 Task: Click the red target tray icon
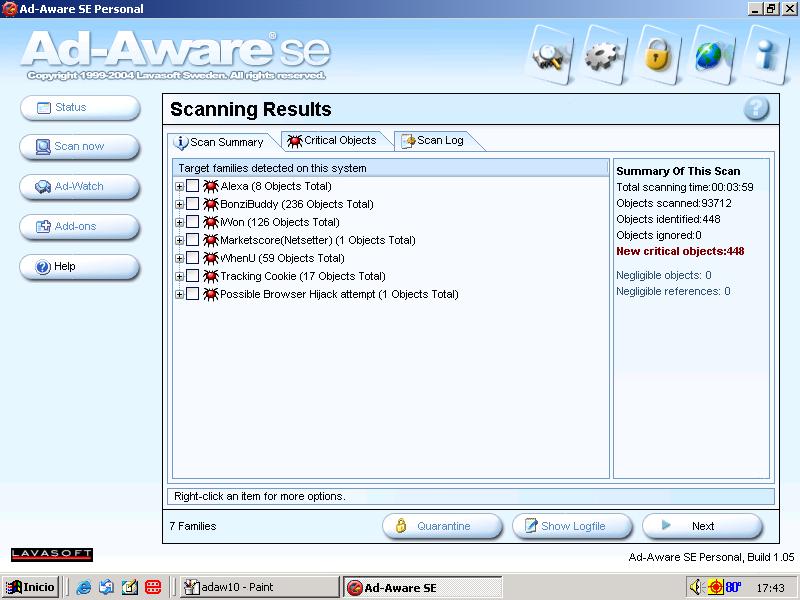715,587
